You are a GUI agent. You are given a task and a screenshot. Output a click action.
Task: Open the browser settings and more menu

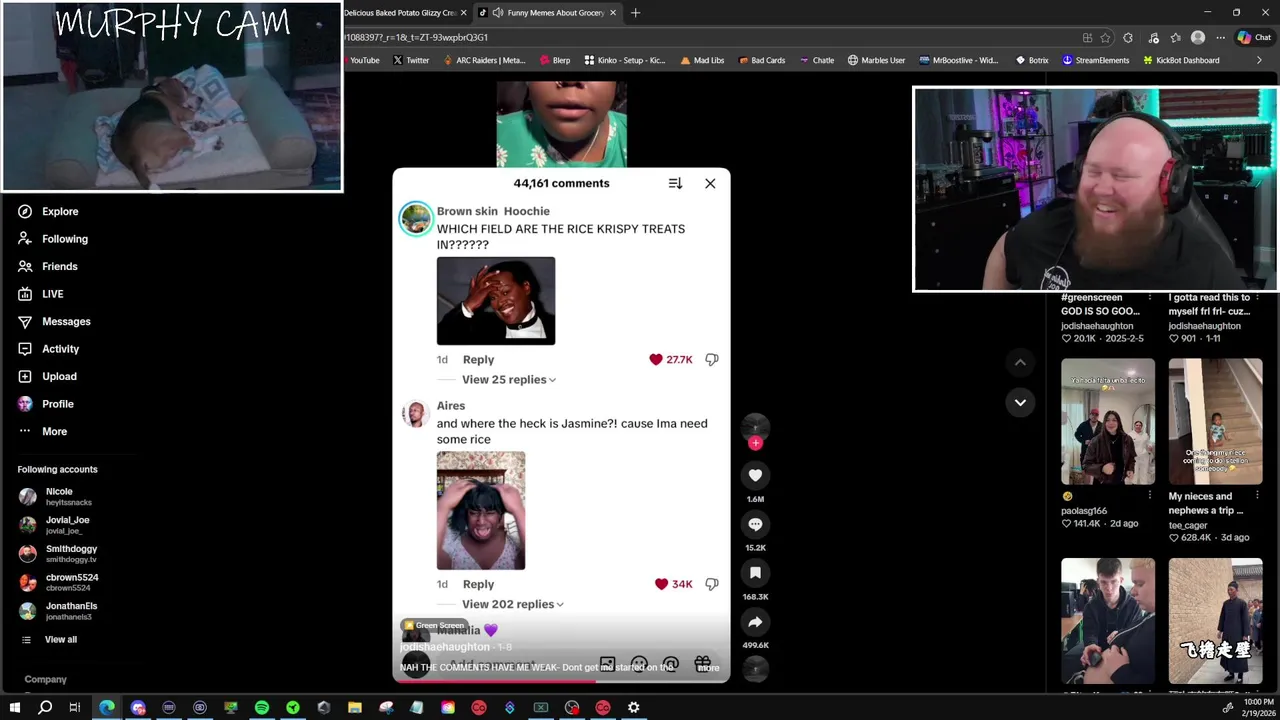tap(1220, 38)
